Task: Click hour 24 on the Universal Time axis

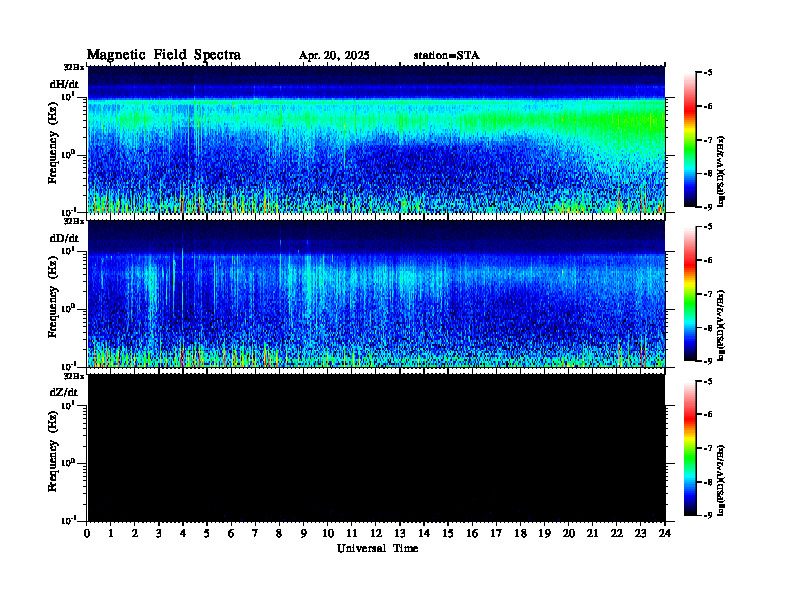Action: click(x=665, y=533)
